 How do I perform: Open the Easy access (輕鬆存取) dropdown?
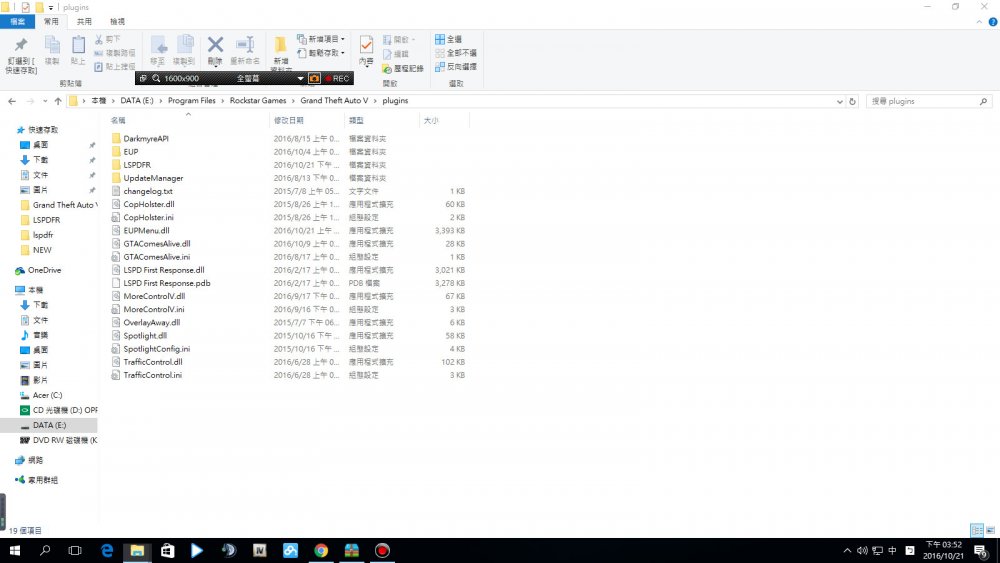point(321,53)
